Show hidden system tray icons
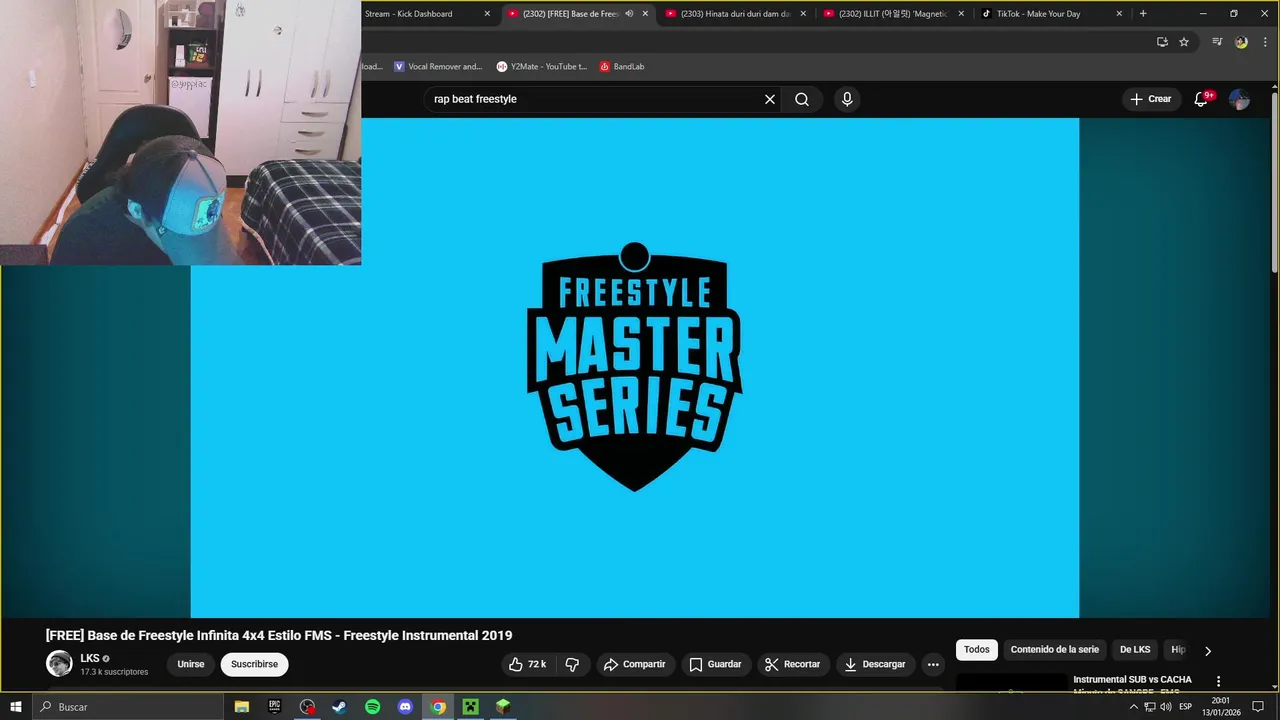 (1133, 707)
